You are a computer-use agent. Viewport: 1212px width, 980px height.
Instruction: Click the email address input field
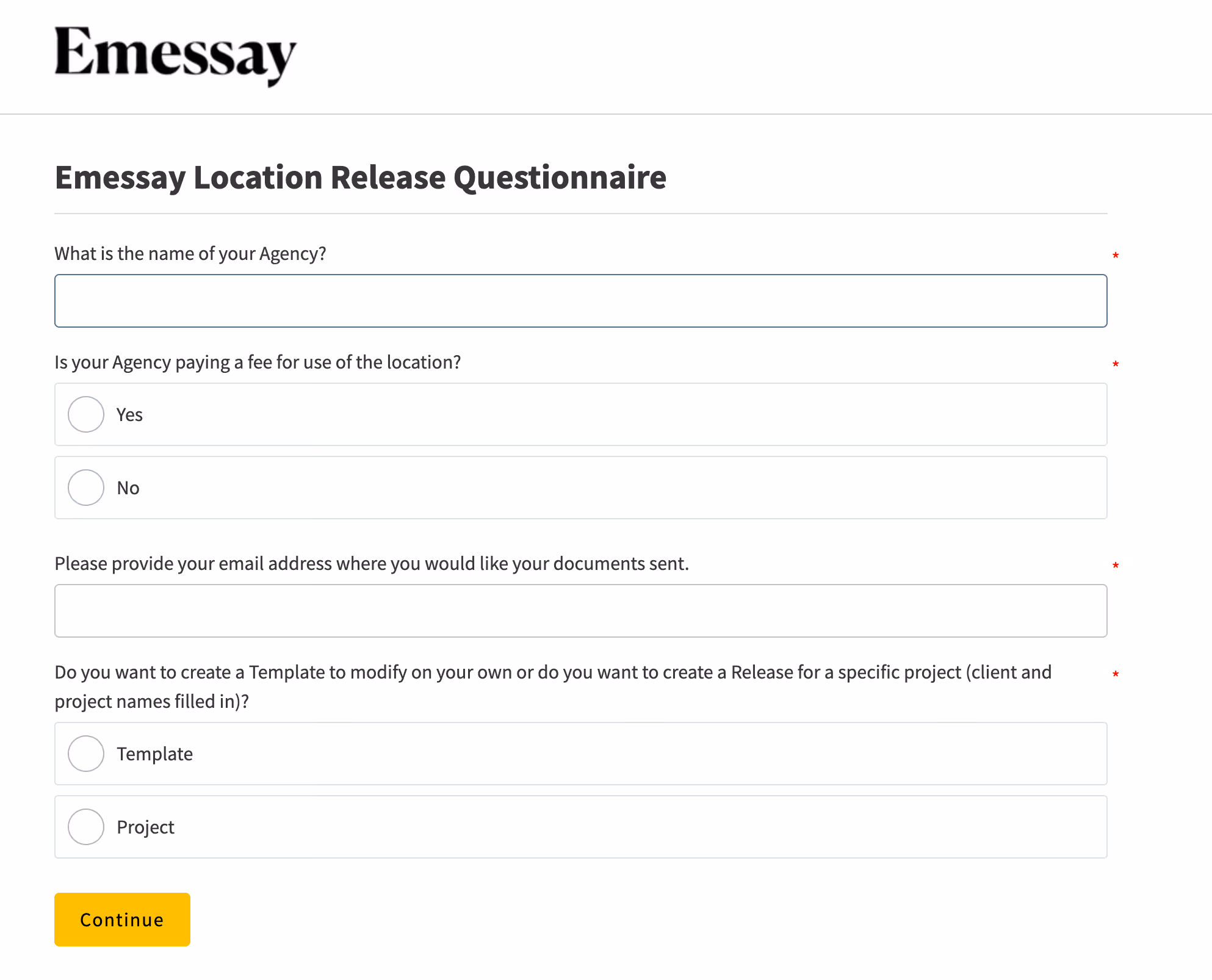point(580,611)
